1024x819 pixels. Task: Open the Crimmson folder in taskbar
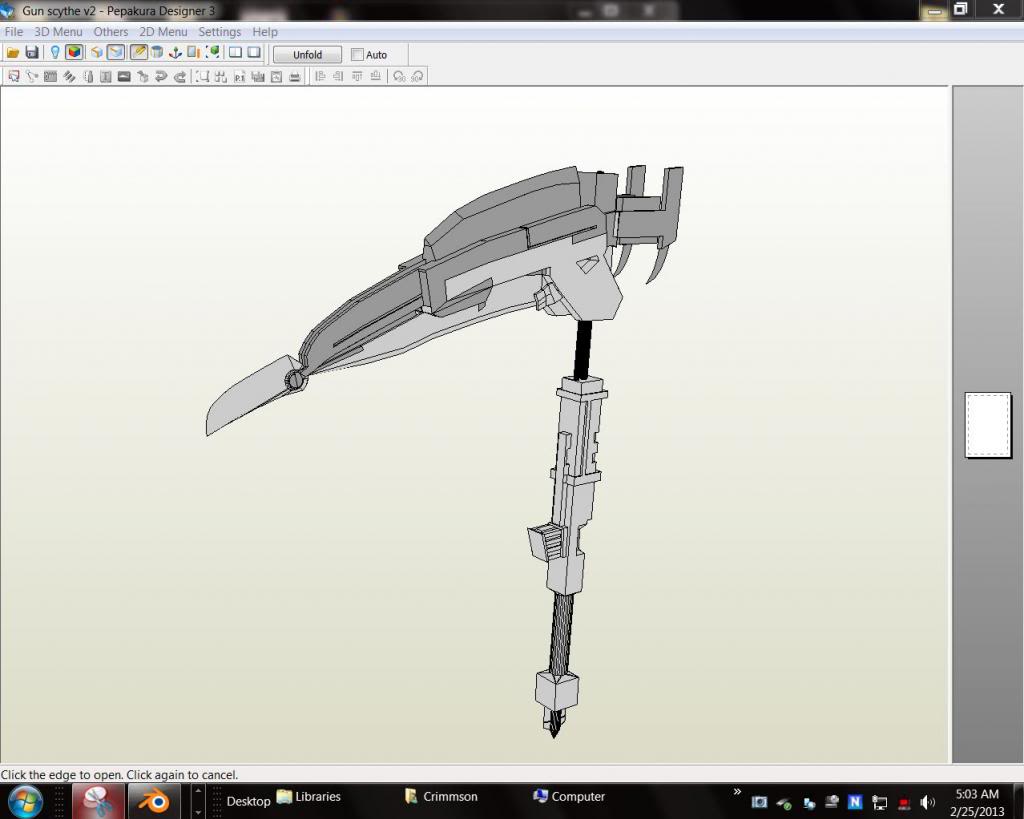coord(441,797)
